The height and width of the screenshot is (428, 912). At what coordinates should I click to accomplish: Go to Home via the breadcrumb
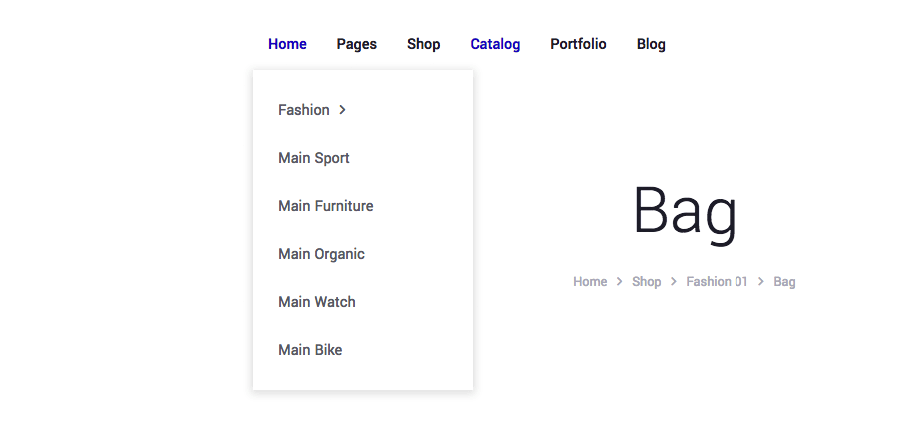590,282
